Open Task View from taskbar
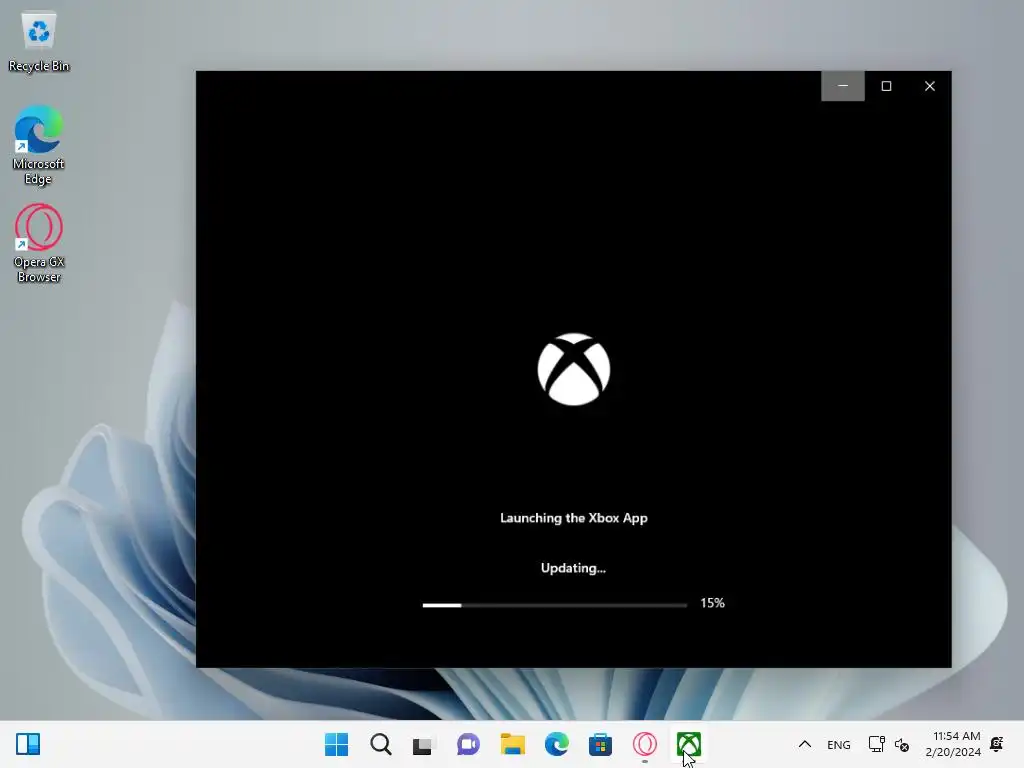This screenshot has height=768, width=1024. [424, 744]
